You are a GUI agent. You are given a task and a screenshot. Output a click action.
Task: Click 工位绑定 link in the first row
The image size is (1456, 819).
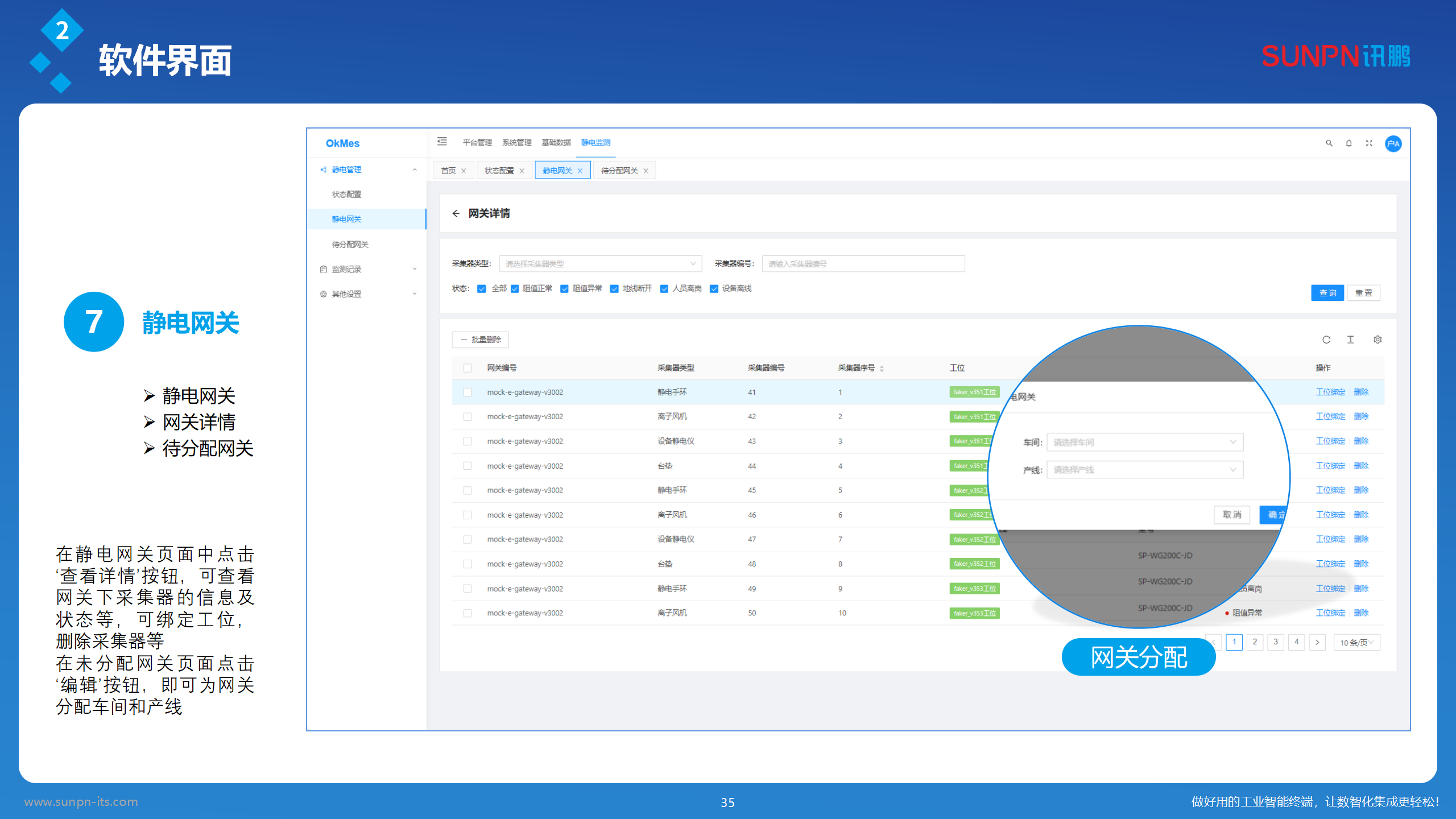pos(1330,392)
